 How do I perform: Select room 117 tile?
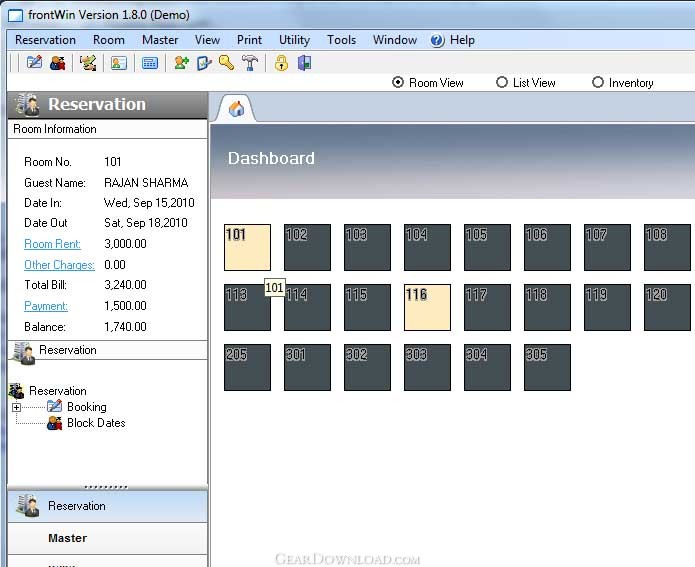click(487, 307)
